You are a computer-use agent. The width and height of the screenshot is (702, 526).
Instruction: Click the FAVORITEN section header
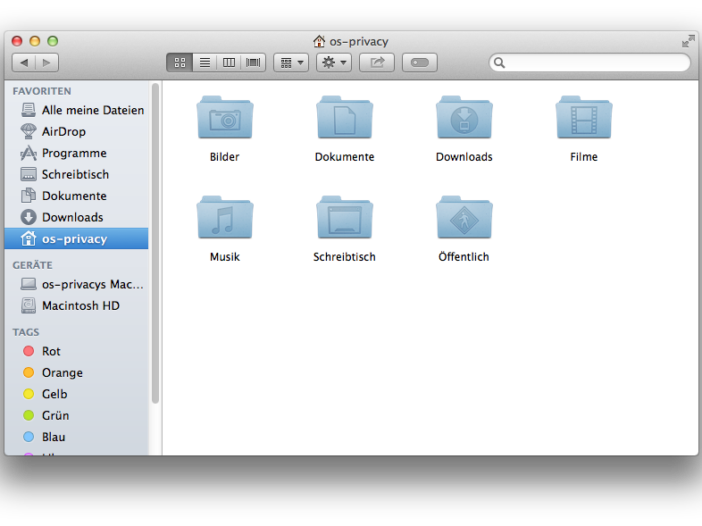click(42, 91)
